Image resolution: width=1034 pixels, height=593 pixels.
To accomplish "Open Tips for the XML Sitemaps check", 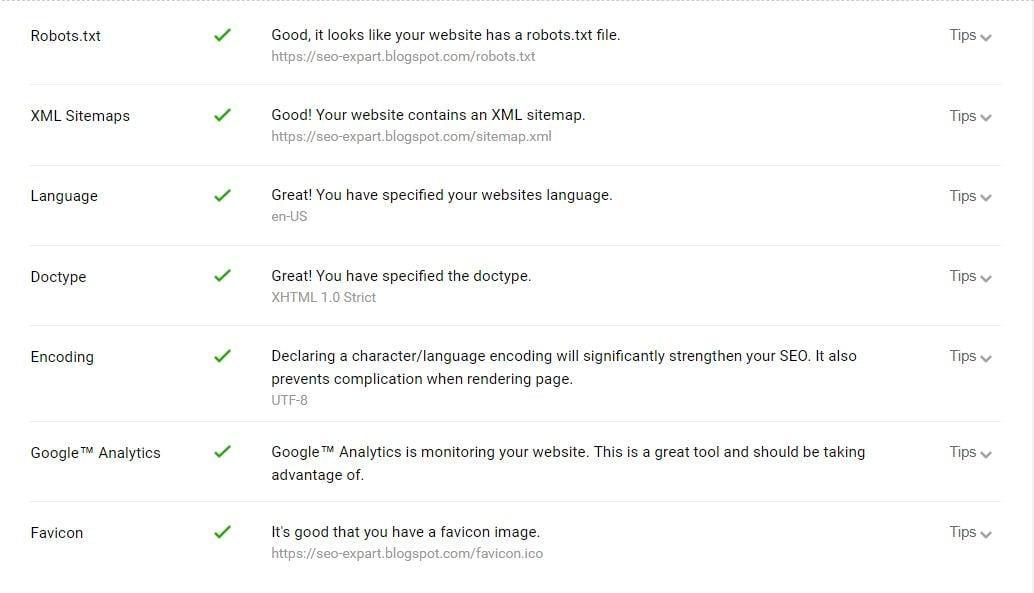I will click(968, 115).
